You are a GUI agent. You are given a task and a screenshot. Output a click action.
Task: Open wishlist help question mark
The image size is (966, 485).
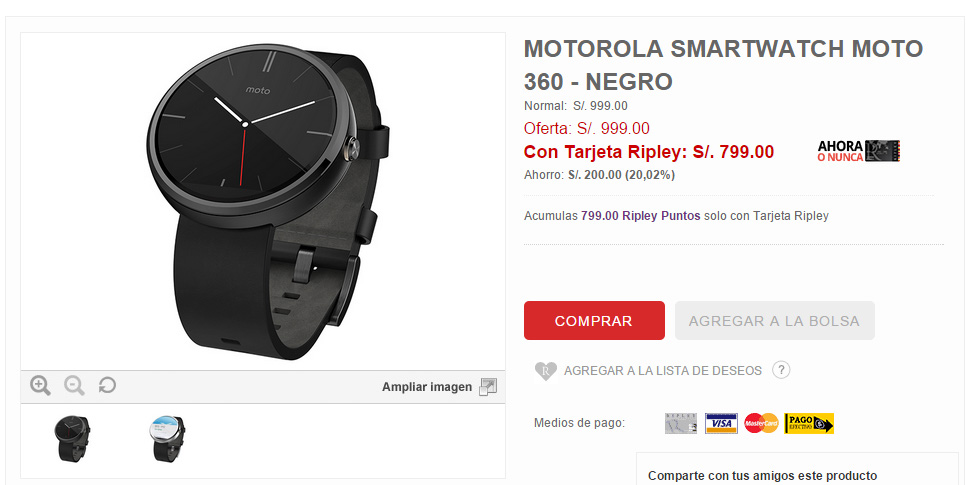[x=781, y=370]
